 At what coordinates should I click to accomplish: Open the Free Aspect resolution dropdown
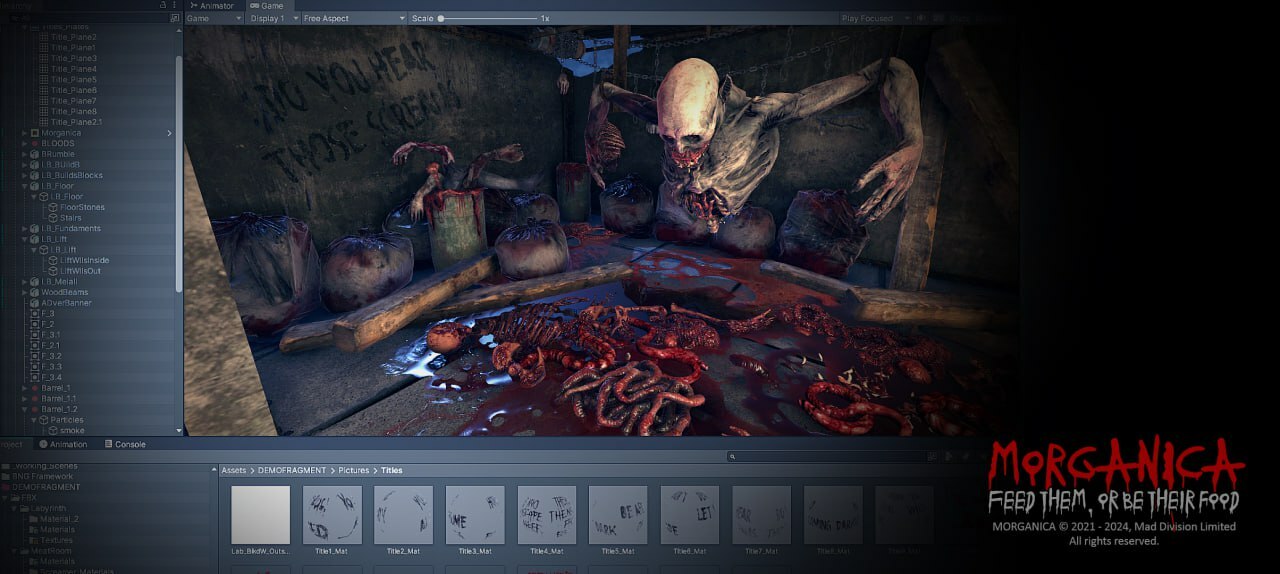click(354, 18)
